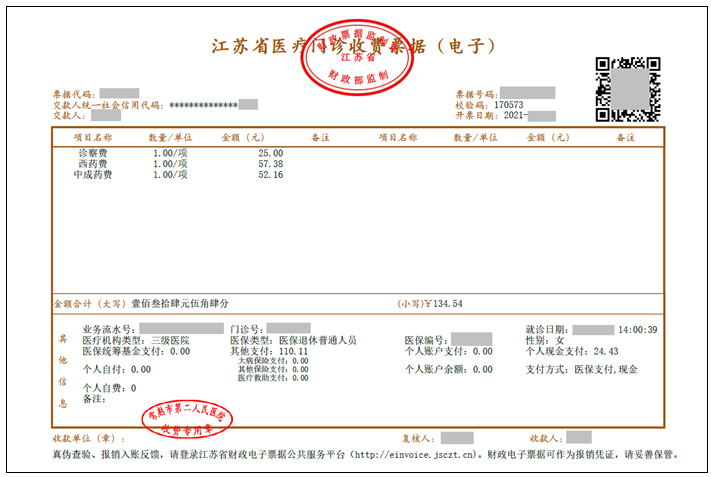711x477 pixels.
Task: Click the 开票日期 label
Action: coord(477,115)
